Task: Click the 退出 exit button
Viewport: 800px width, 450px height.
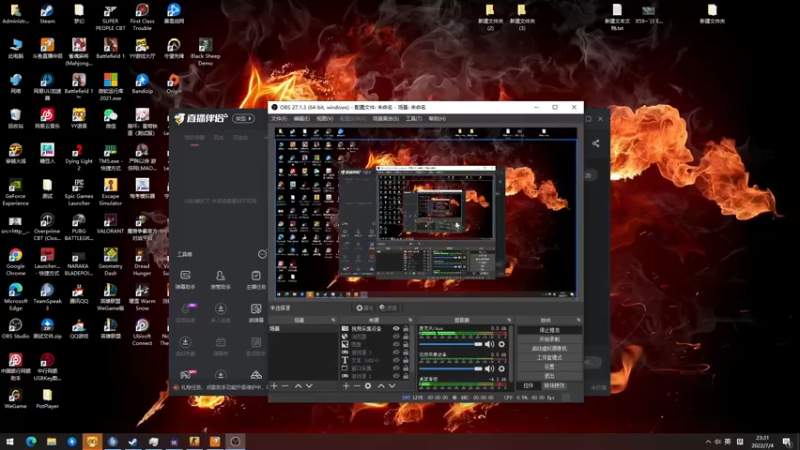Action: click(549, 376)
